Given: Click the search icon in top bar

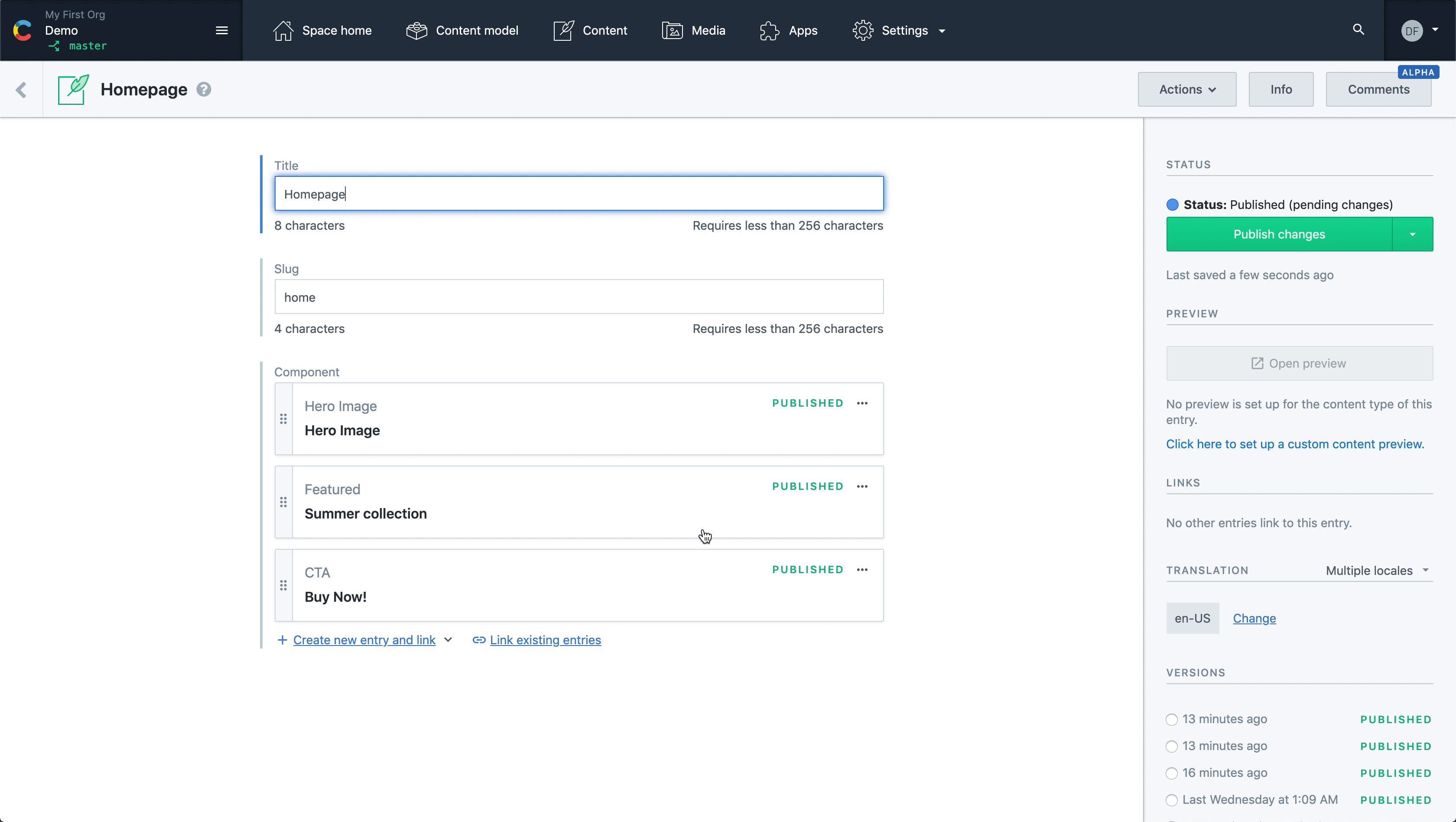Looking at the screenshot, I should click(x=1358, y=30).
